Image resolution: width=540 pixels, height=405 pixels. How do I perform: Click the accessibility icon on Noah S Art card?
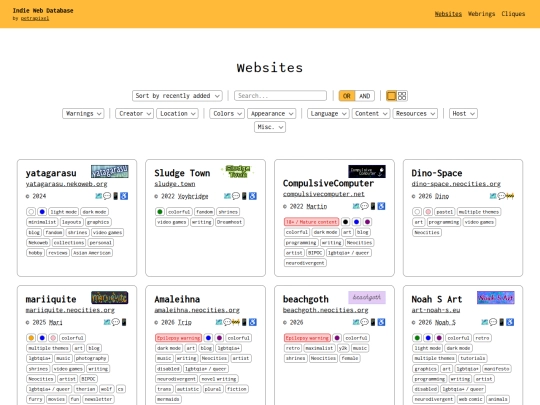(x=510, y=322)
